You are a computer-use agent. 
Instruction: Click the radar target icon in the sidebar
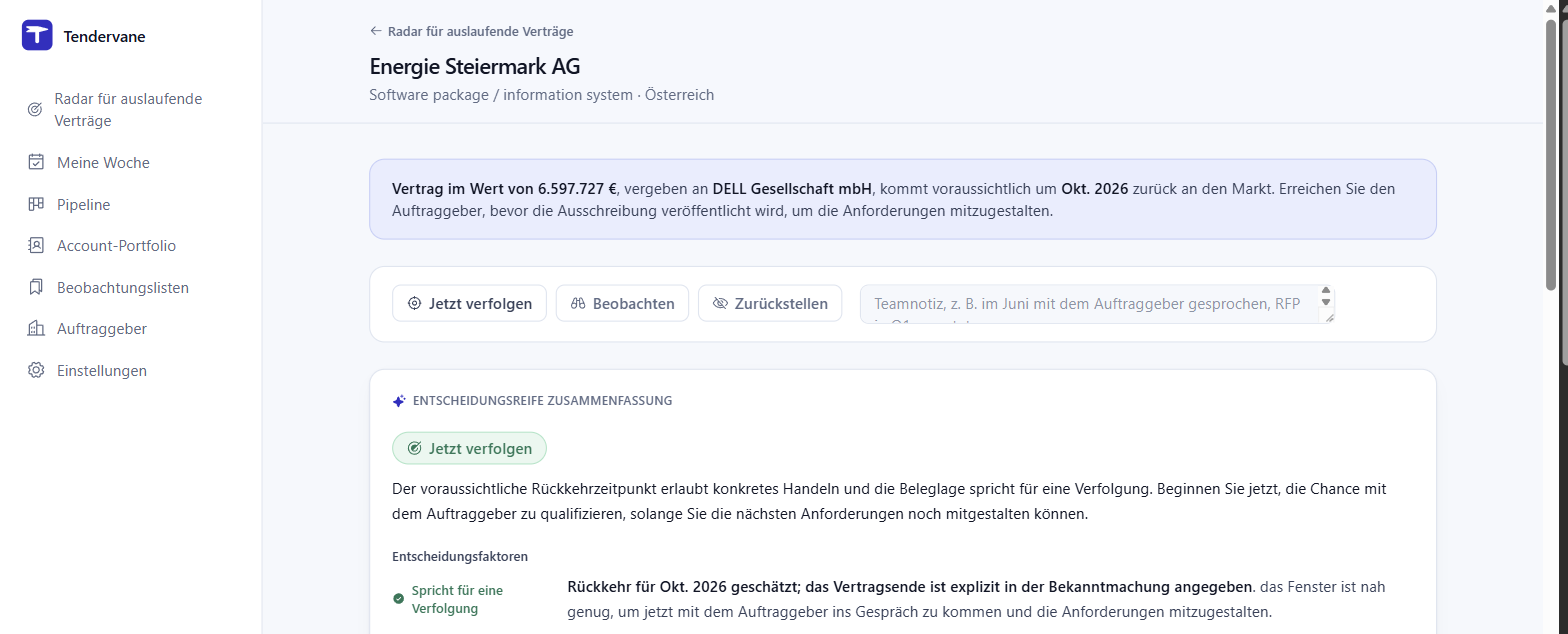[34, 110]
